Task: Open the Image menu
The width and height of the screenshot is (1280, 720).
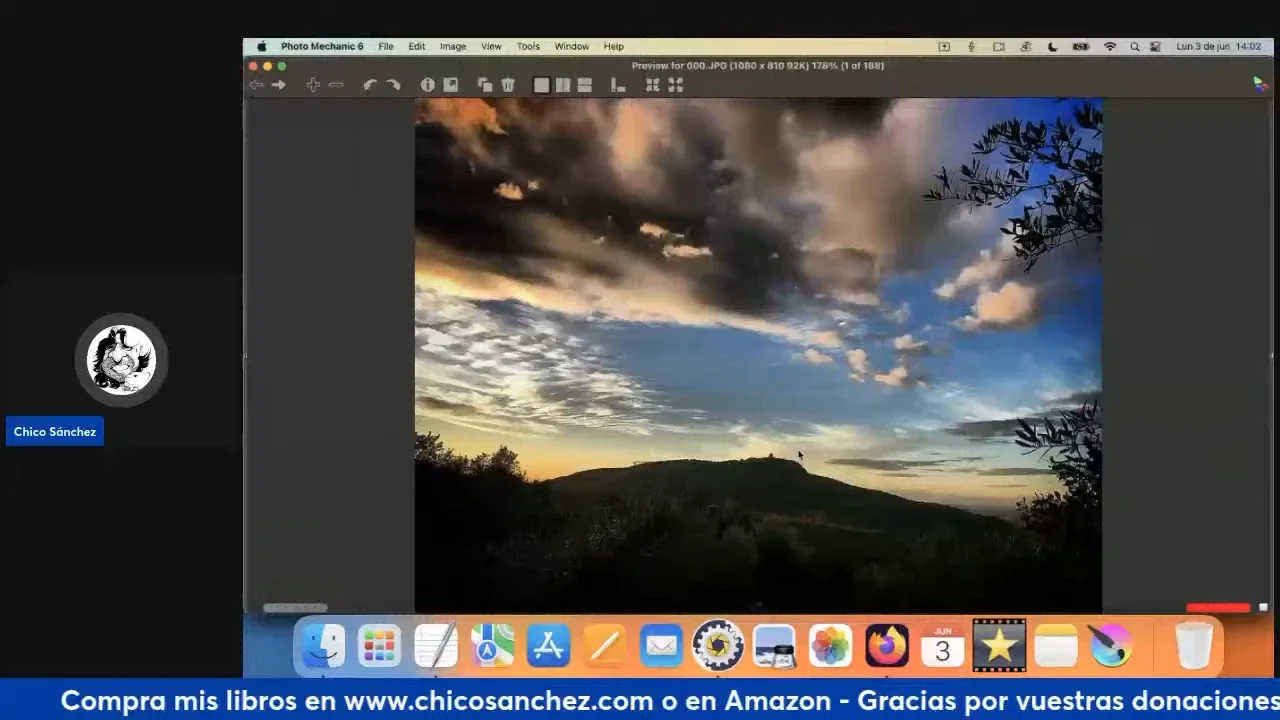Action: pyautogui.click(x=453, y=46)
